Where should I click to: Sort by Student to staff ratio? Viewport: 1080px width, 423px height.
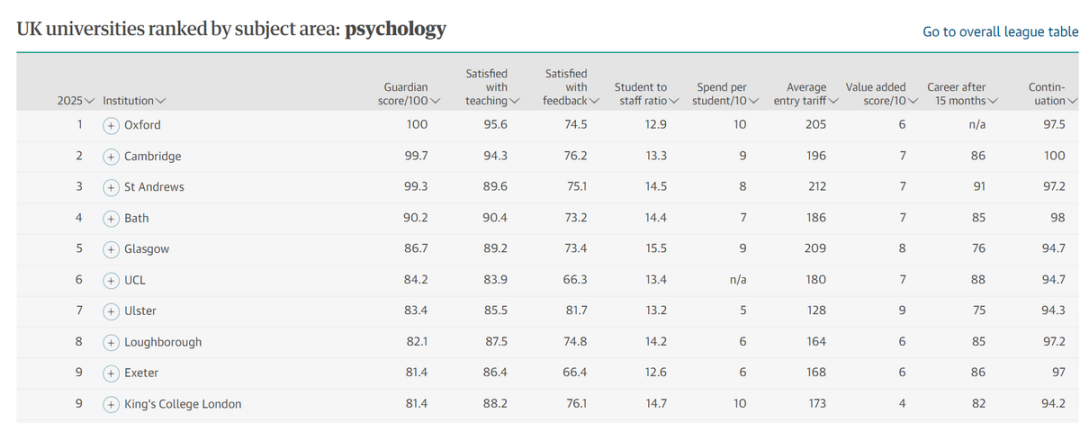pyautogui.click(x=646, y=94)
